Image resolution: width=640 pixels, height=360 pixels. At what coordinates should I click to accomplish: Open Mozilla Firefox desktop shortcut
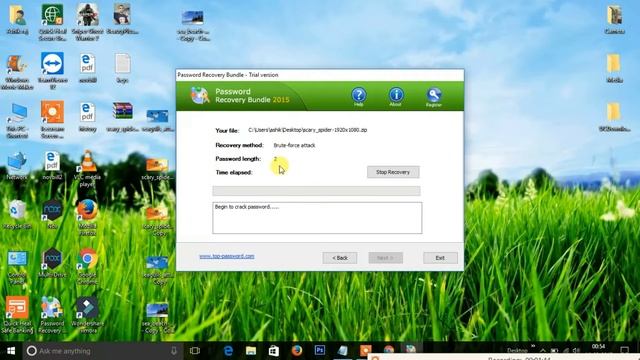[x=87, y=218]
